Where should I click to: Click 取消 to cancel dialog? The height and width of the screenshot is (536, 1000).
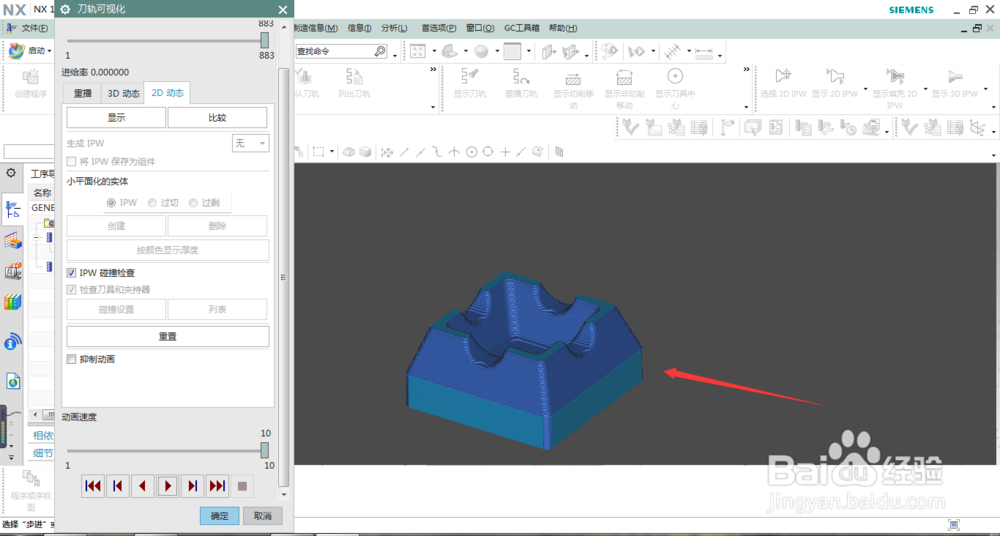pyautogui.click(x=263, y=516)
